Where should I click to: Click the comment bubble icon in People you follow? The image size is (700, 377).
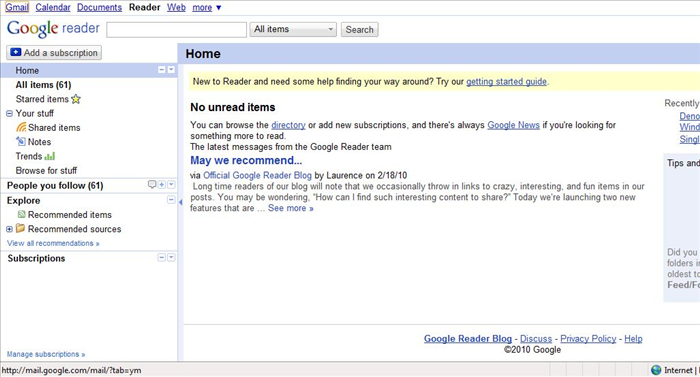[x=152, y=184]
